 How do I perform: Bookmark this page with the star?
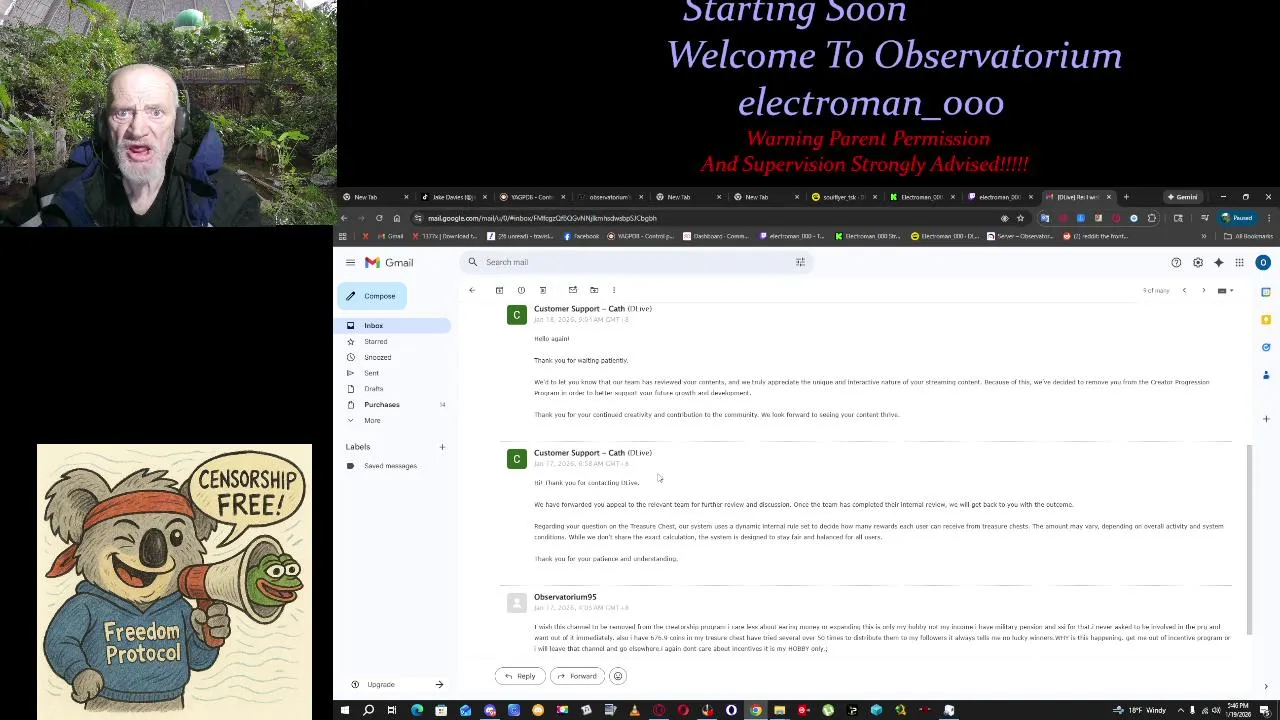click(1020, 218)
